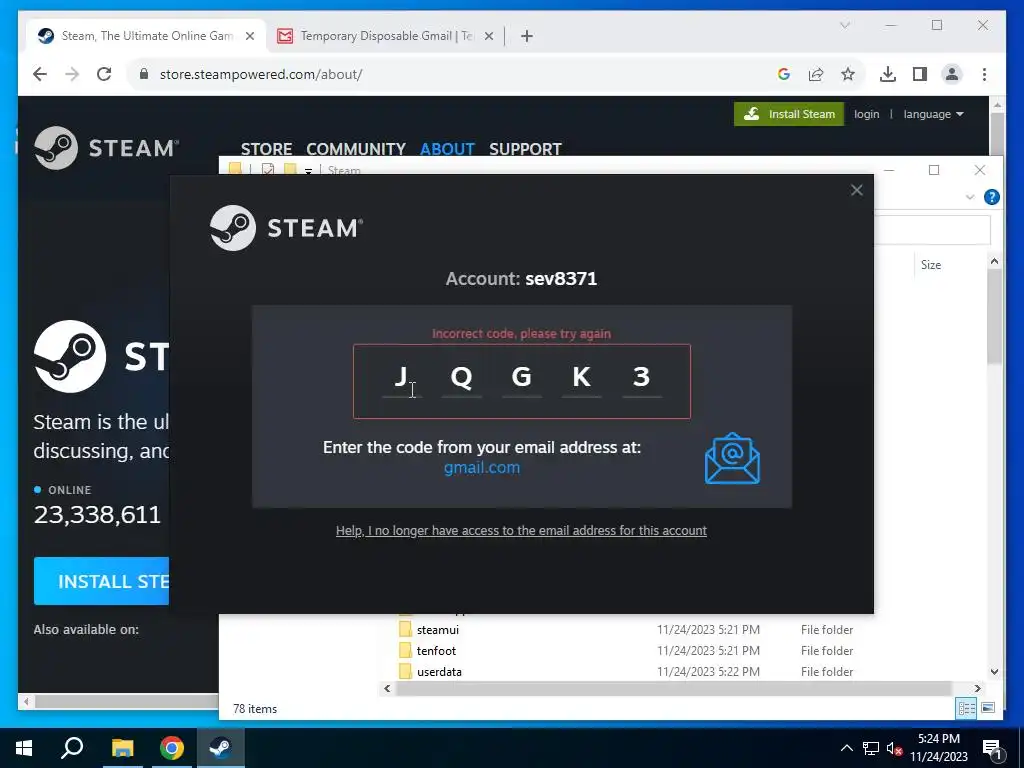Screen dimensions: 1024x768
Task: Reload the Steam page
Action: [104, 74]
